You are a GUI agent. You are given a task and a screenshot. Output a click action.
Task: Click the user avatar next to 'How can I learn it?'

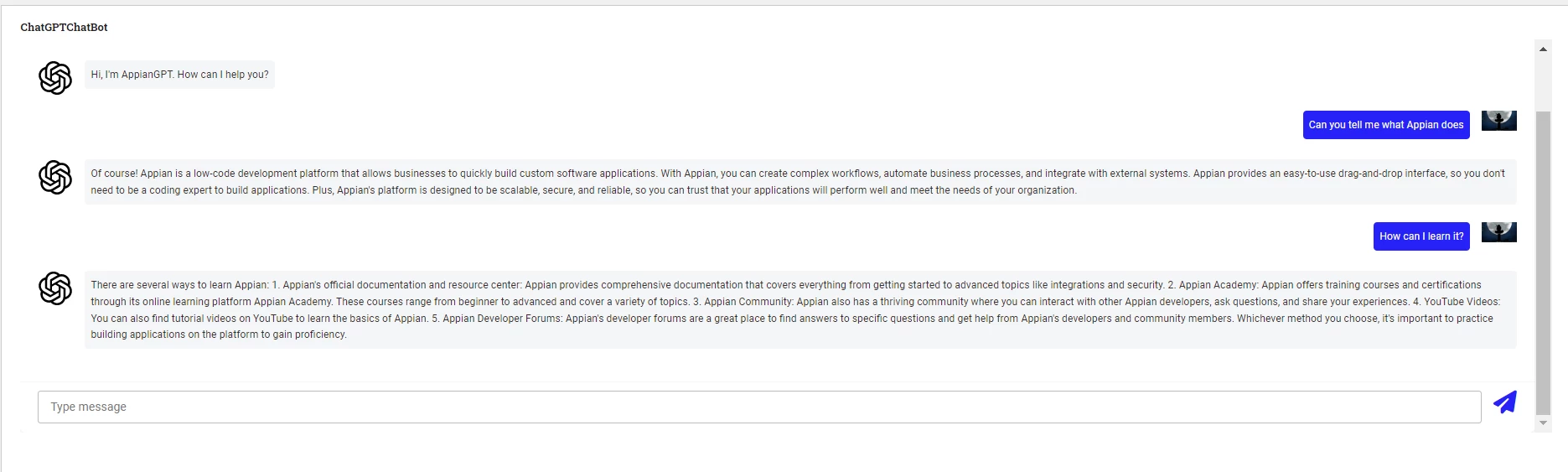click(1499, 232)
